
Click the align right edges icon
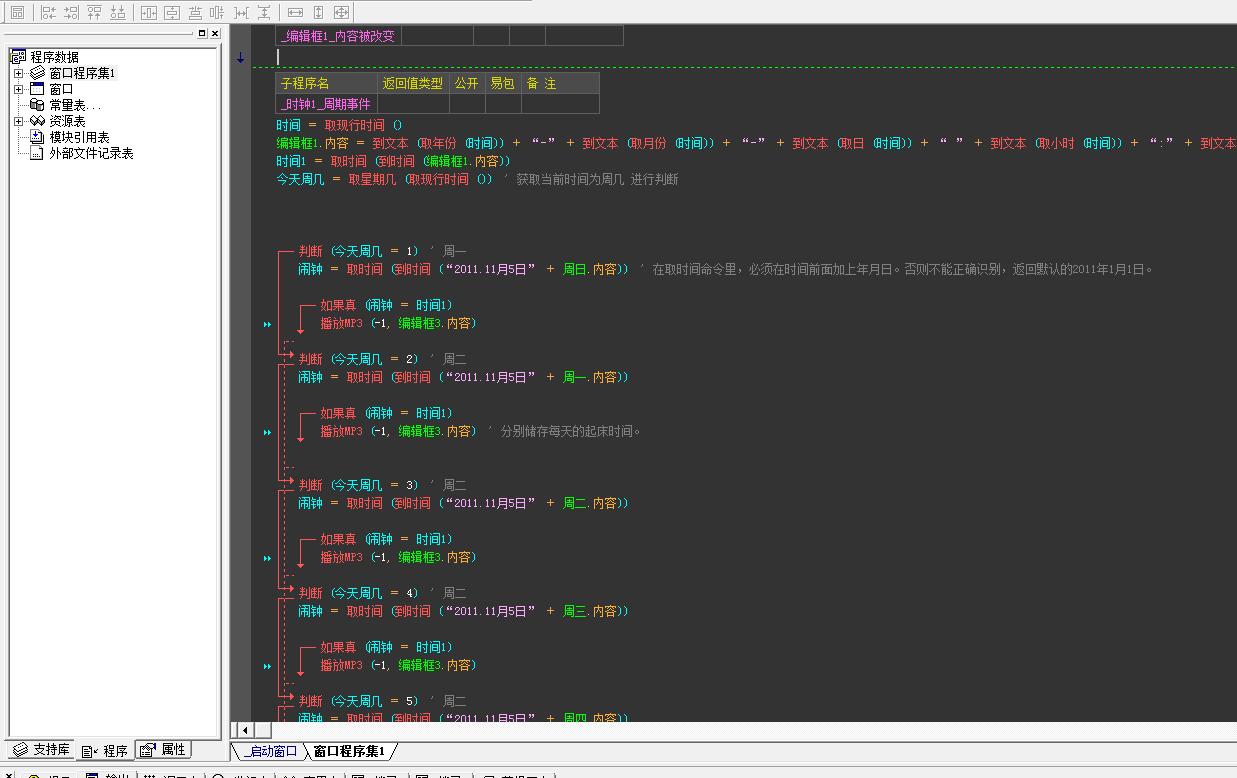click(71, 12)
